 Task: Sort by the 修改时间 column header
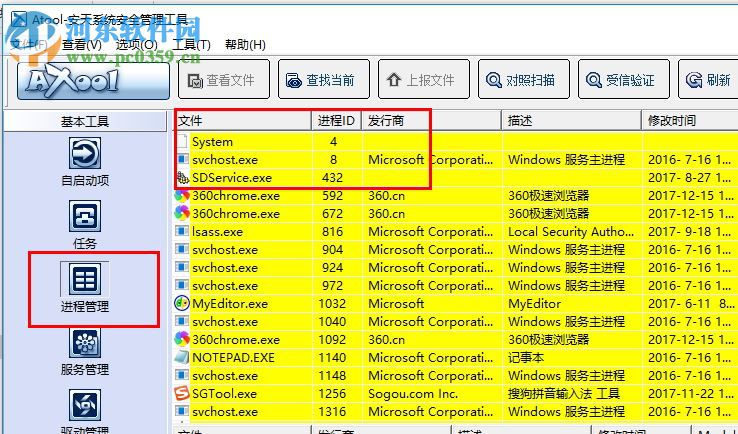pyautogui.click(x=690, y=121)
